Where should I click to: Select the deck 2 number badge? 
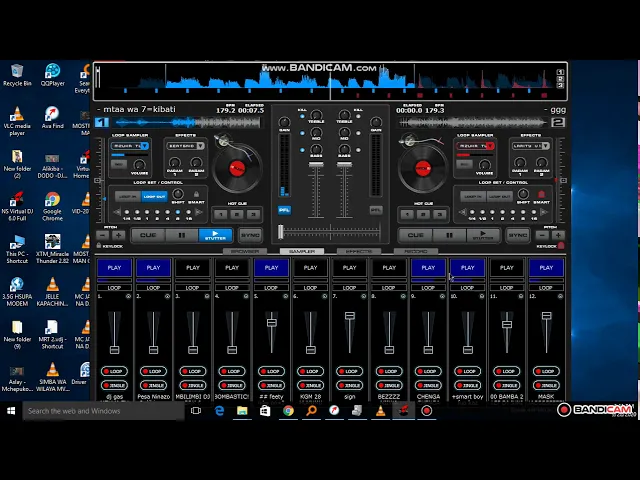point(558,122)
